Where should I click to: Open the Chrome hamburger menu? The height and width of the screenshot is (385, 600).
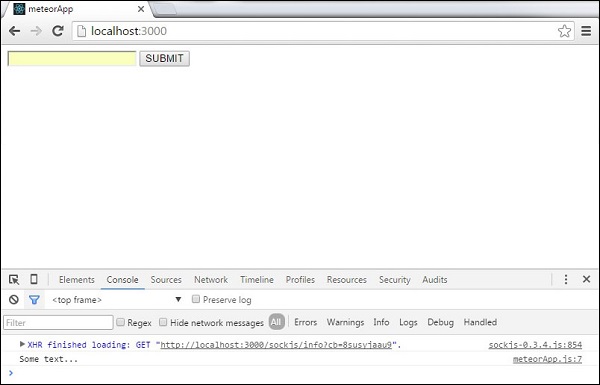(586, 31)
